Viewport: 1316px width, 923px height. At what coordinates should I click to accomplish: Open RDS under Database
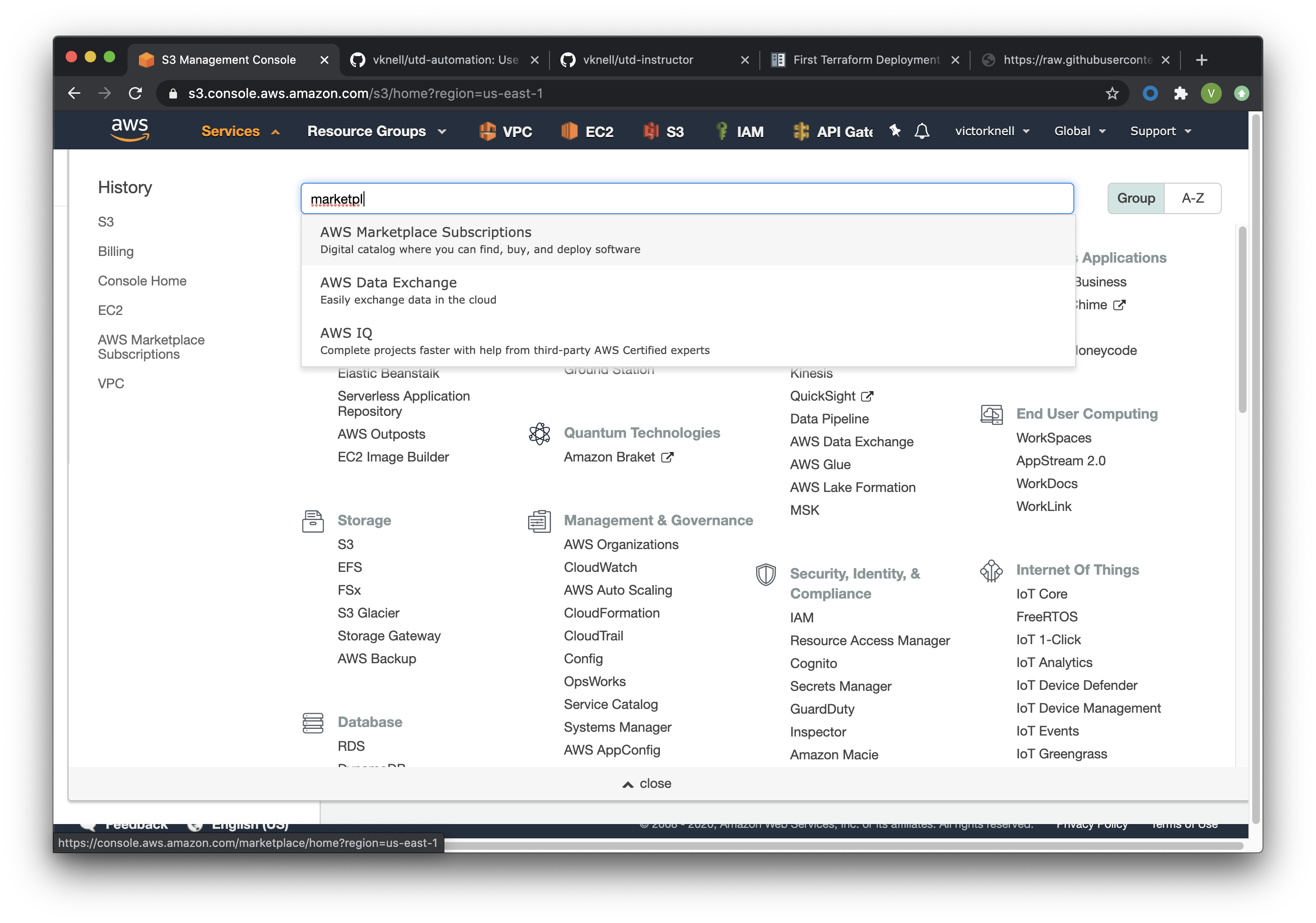click(351, 746)
